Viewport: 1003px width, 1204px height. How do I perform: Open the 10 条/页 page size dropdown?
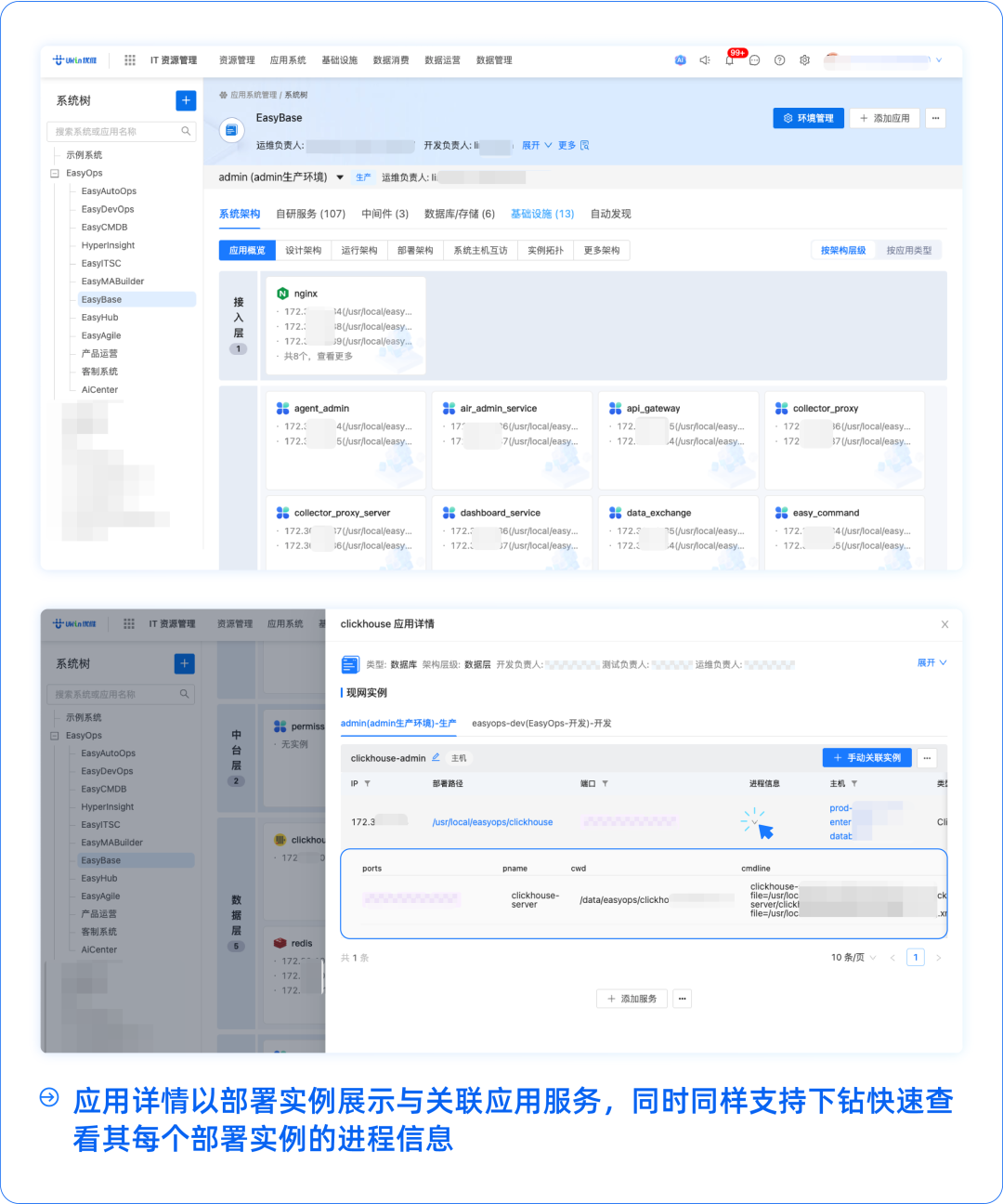(853, 958)
